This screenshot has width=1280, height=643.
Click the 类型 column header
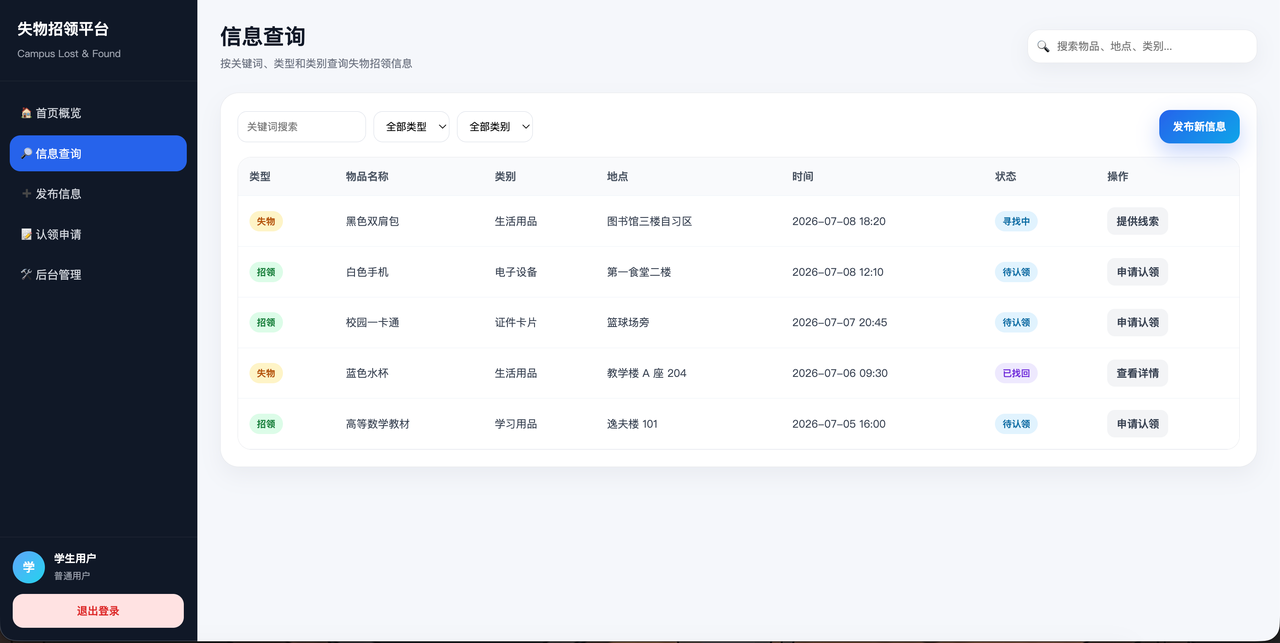[260, 176]
